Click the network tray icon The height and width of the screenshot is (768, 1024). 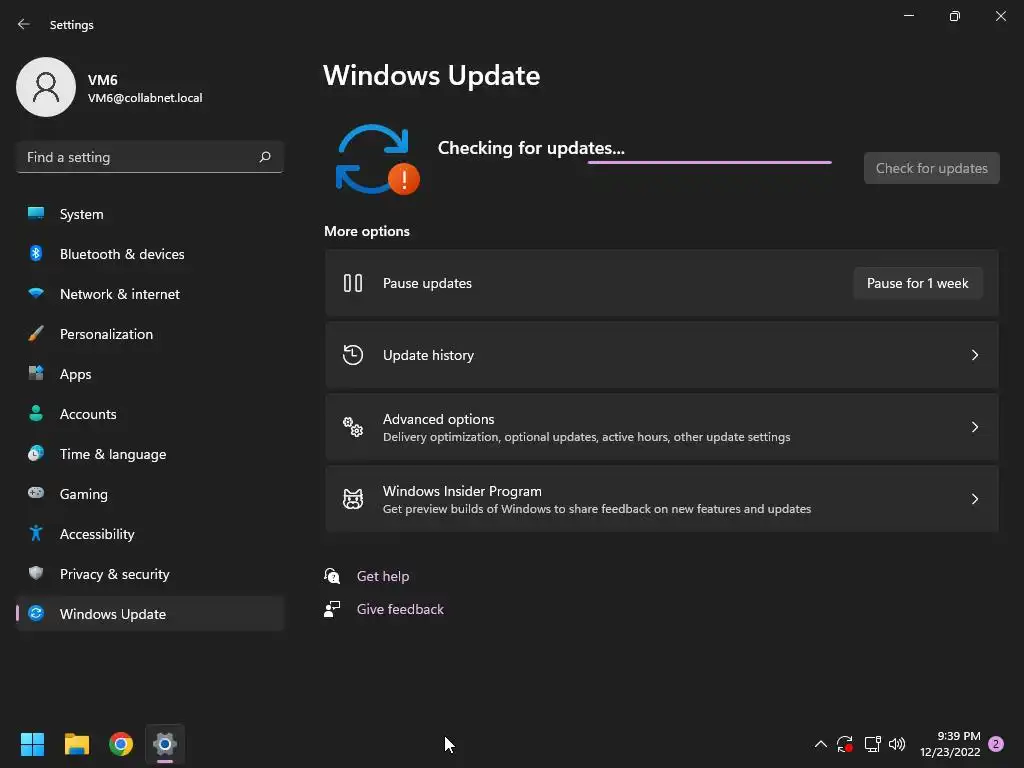(x=872, y=744)
